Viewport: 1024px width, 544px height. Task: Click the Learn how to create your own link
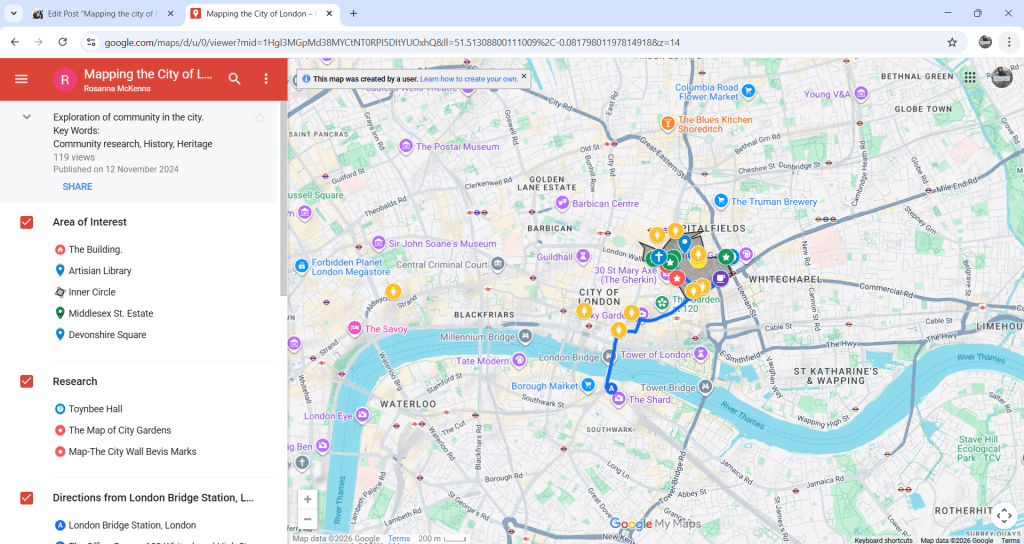[x=468, y=78]
